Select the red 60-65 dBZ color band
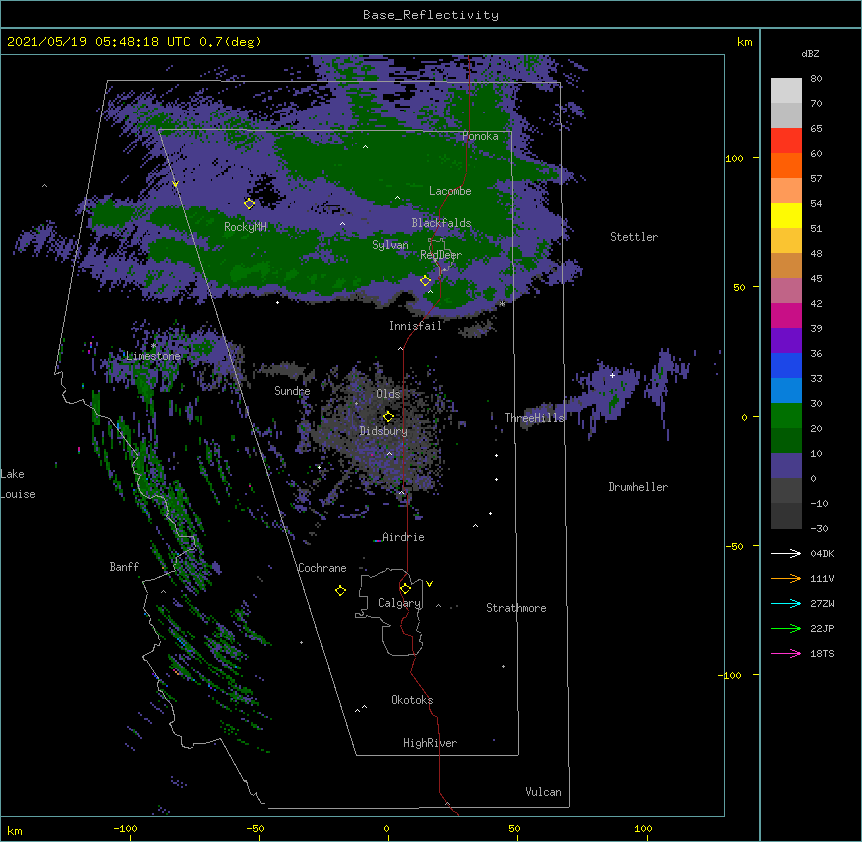This screenshot has height=842, width=862. tap(786, 141)
